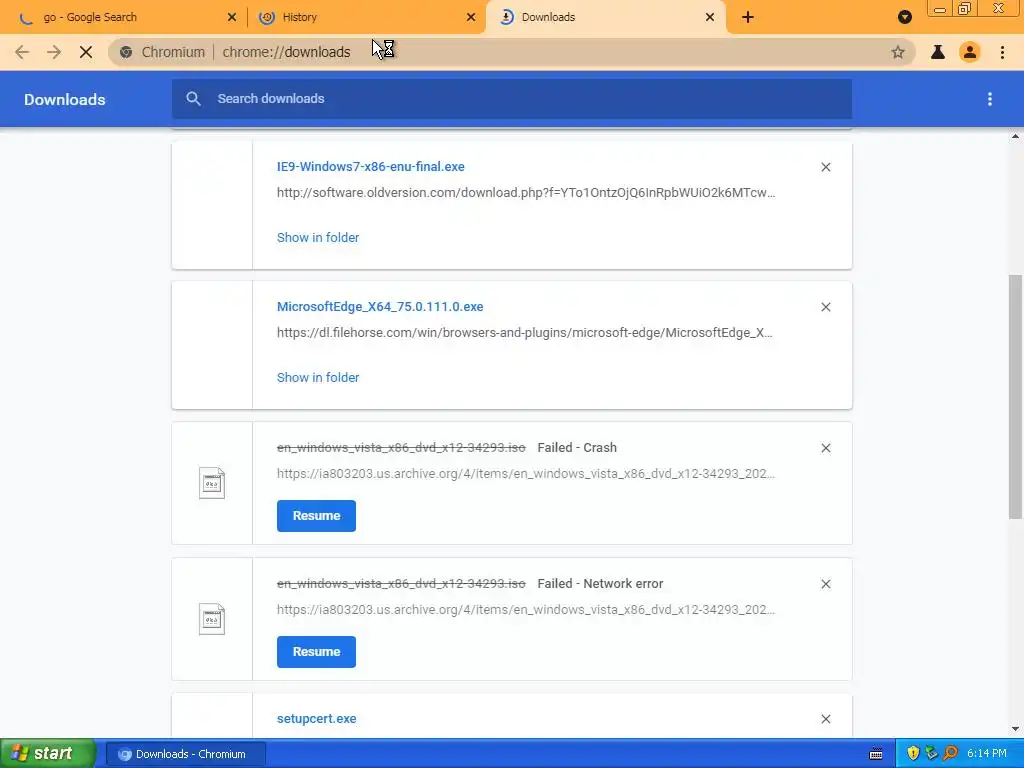
Task: Resume the Failed - Network error download
Action: [x=316, y=652]
